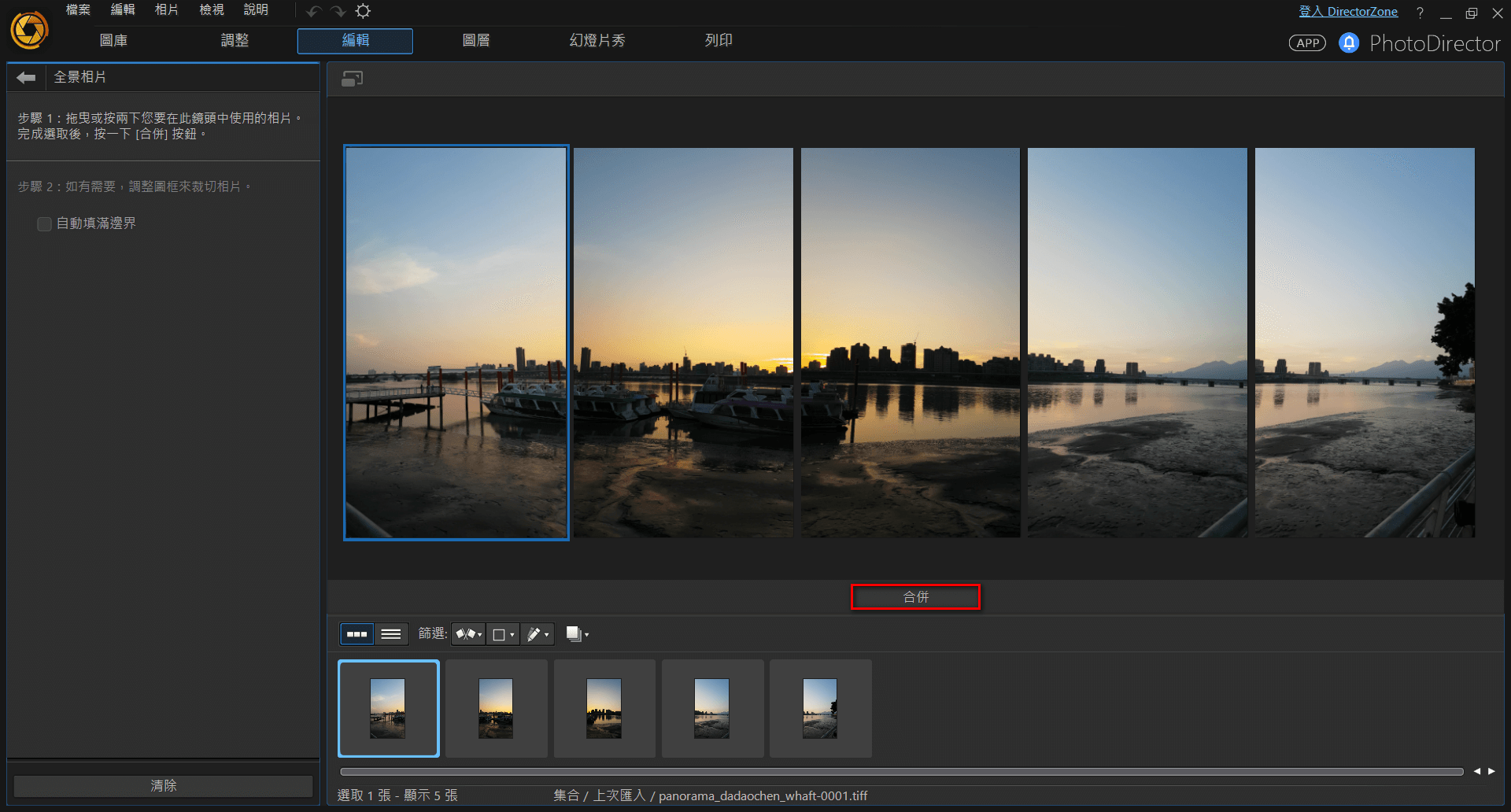1511x812 pixels.
Task: Switch to filmstrip thumbnail view
Action: tap(357, 634)
